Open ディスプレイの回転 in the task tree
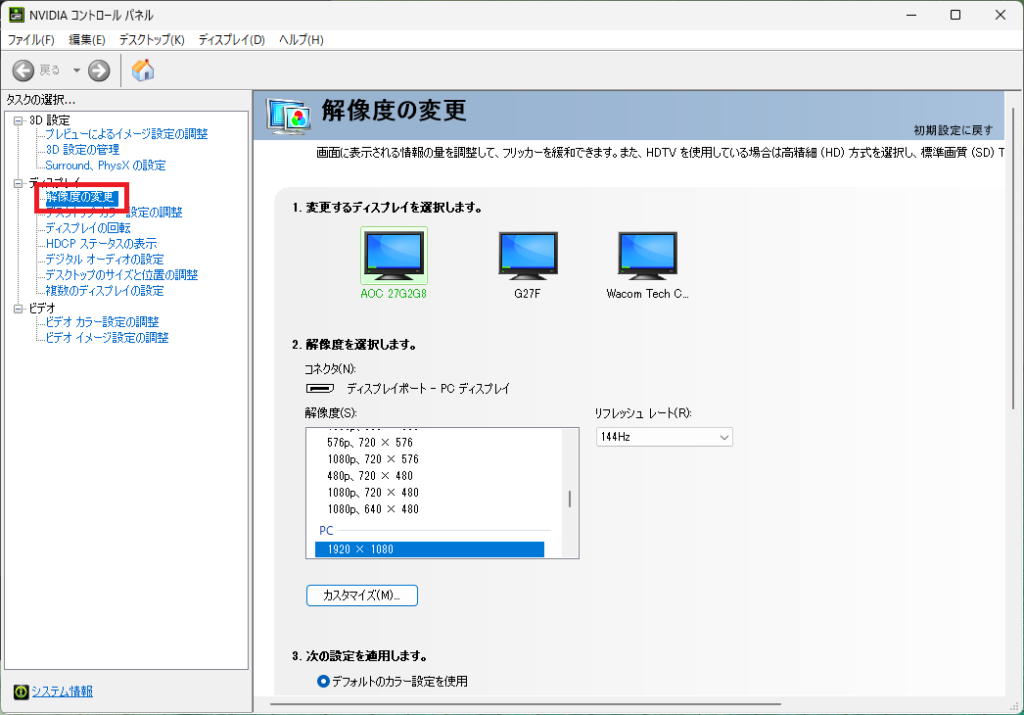The width and height of the screenshot is (1024, 715). 87,228
